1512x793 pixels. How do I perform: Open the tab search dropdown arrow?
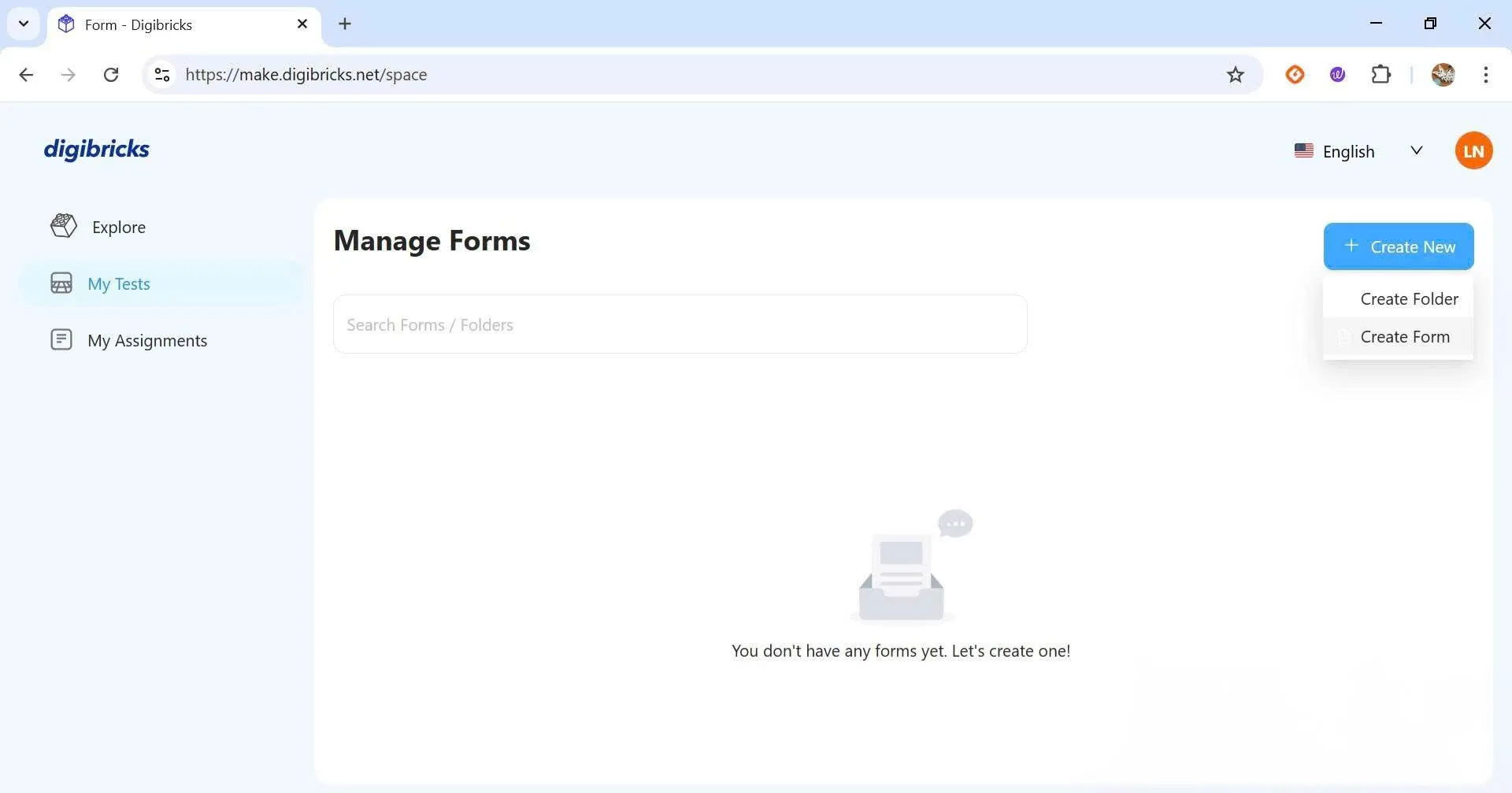tap(24, 24)
